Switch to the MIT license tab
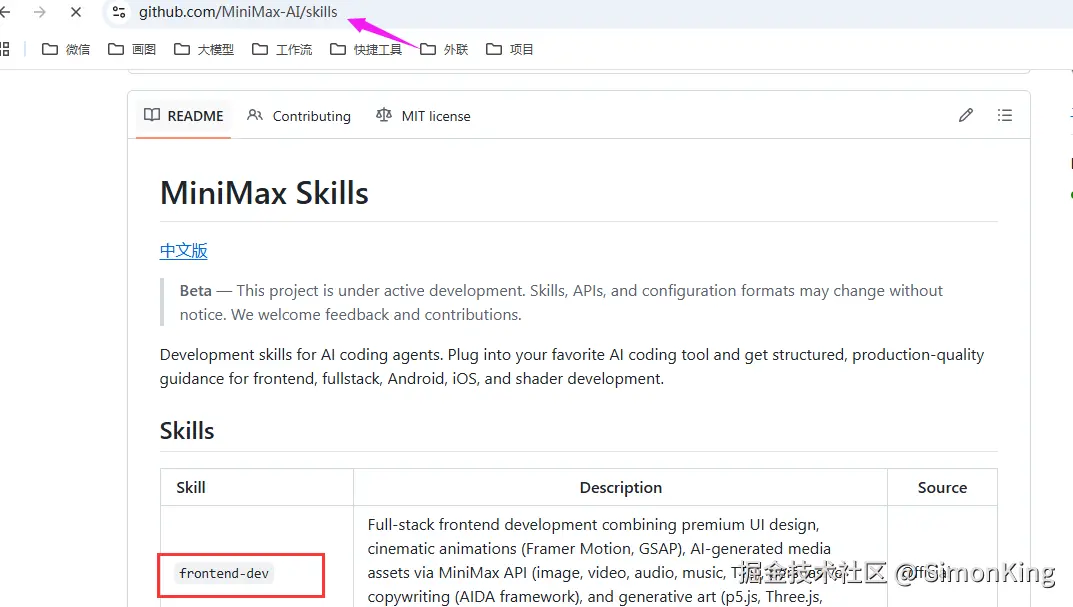The image size is (1073, 607). click(x=423, y=116)
